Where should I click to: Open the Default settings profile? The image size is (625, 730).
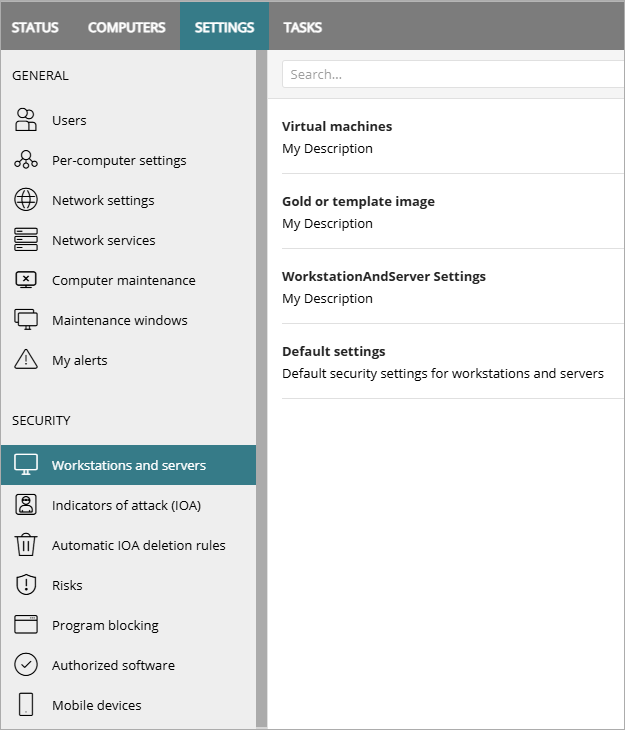(333, 351)
